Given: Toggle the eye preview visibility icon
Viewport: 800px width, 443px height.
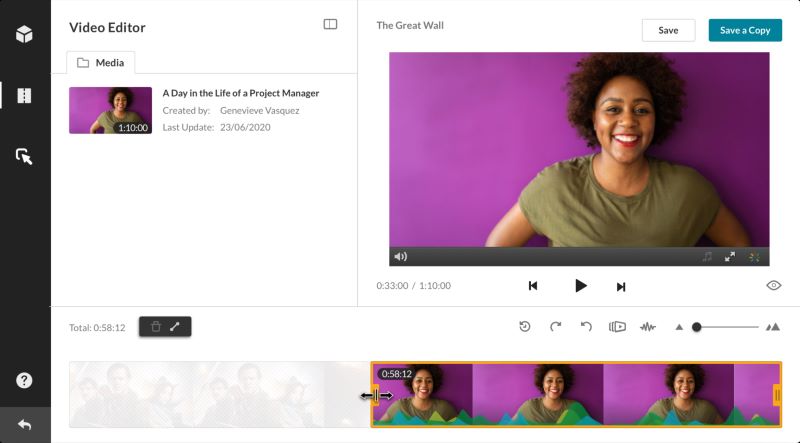Looking at the screenshot, I should (x=773, y=285).
